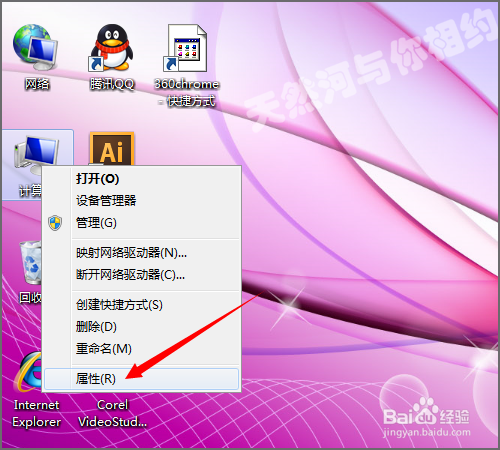Click the Internet Explorer label text
Screen dimensions: 500x450
37,414
